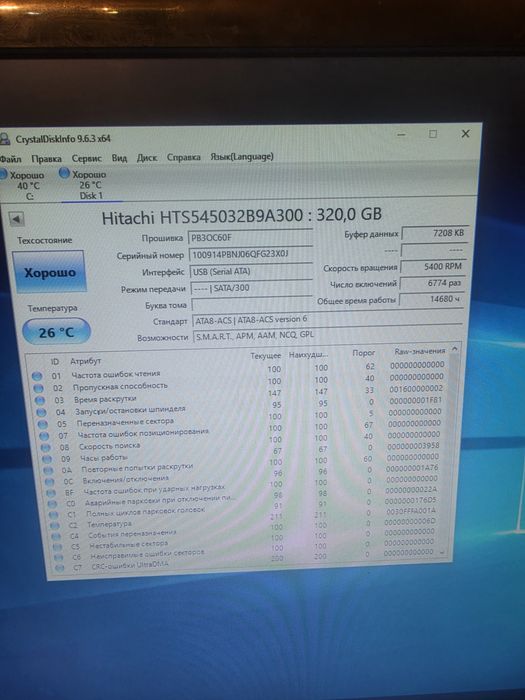Viewport: 525px width, 700px height.
Task: Click the attribute list scroll up arrow
Action: point(454,349)
